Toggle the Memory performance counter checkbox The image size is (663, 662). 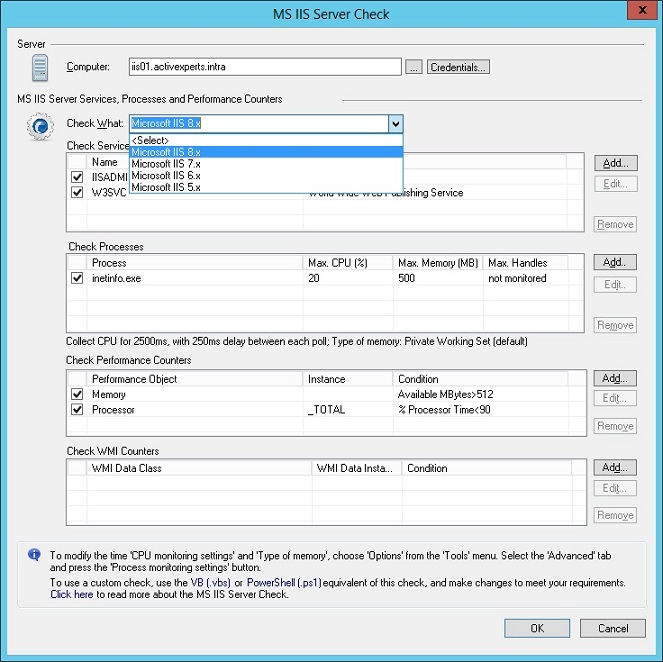(77, 394)
